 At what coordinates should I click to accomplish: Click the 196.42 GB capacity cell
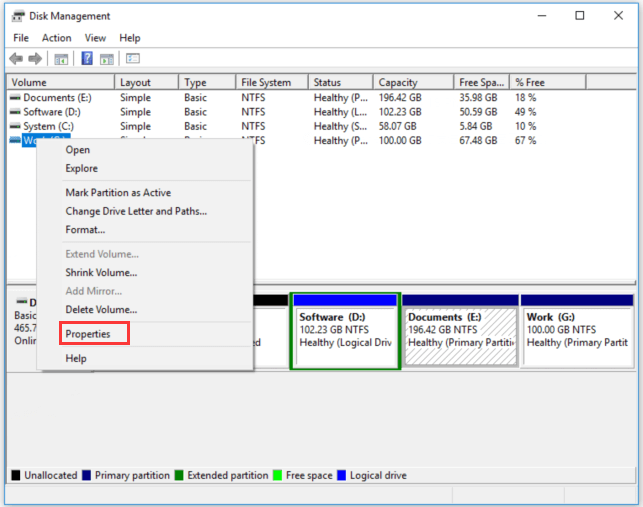[x=400, y=98]
